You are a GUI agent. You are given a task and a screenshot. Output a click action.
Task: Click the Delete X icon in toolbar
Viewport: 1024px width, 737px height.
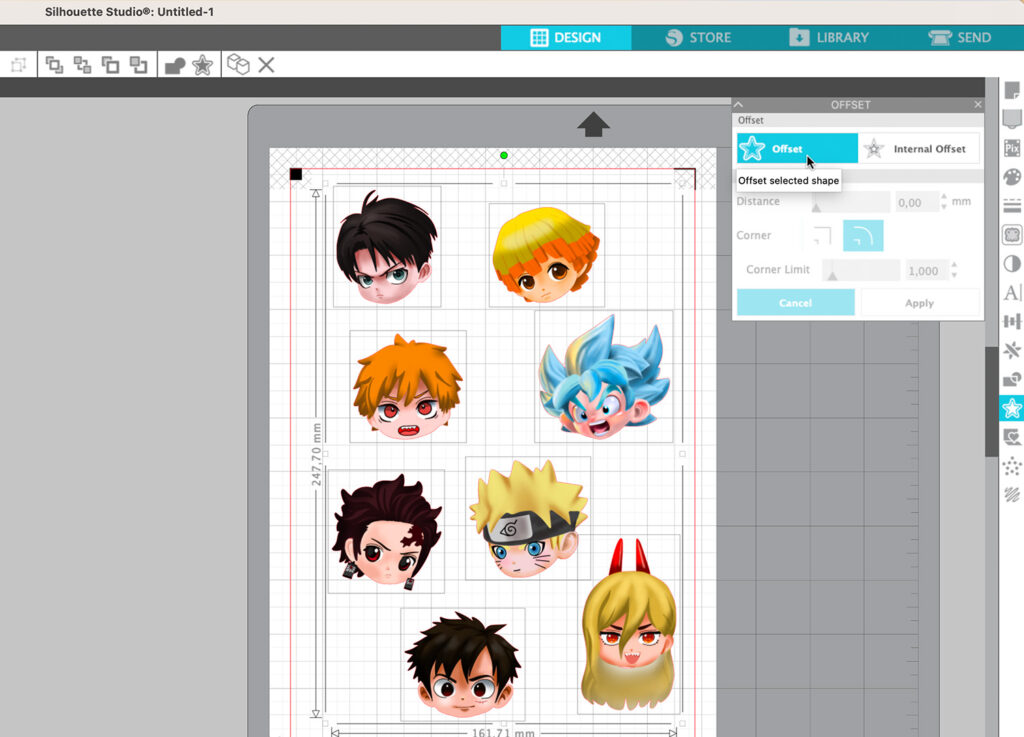[x=266, y=65]
